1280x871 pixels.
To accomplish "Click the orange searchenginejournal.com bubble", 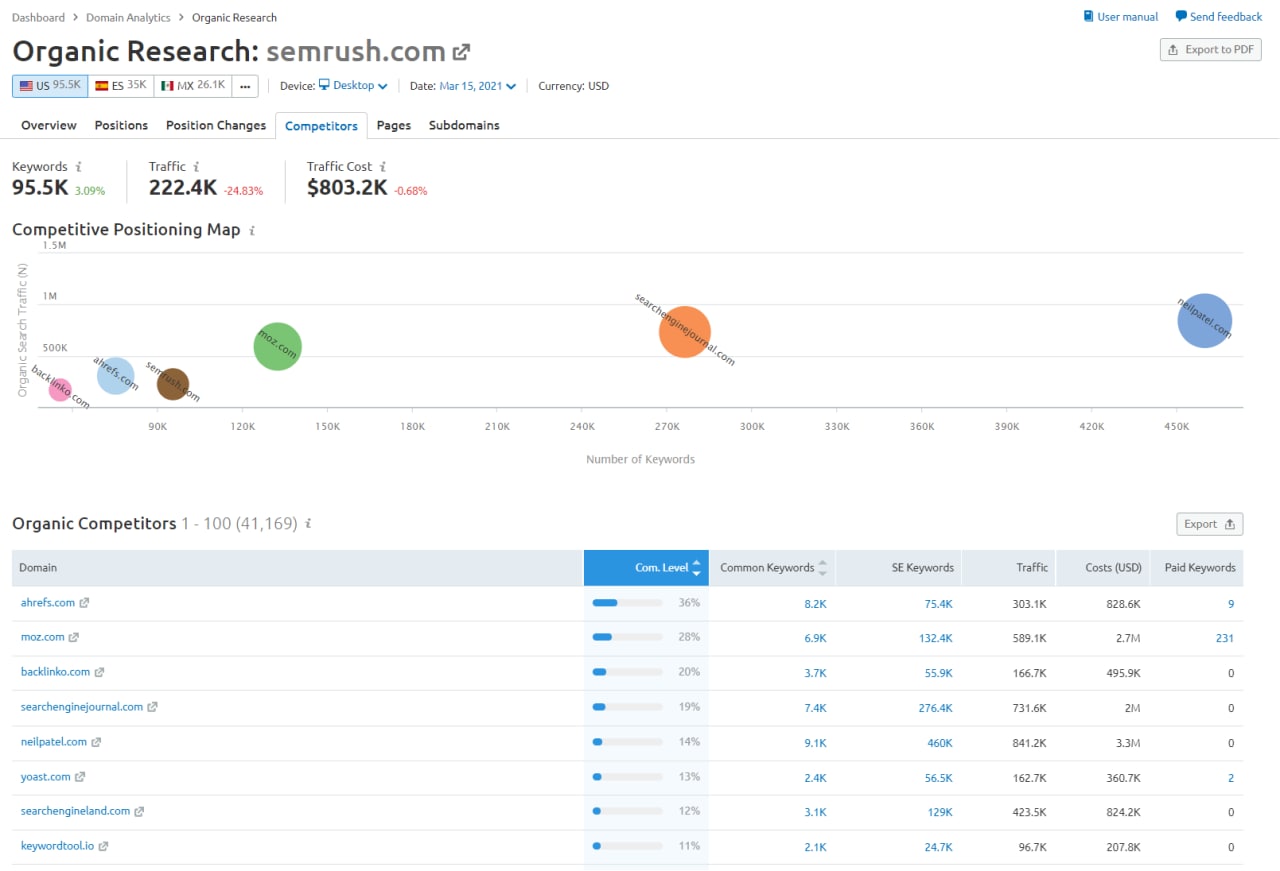I will 685,332.
